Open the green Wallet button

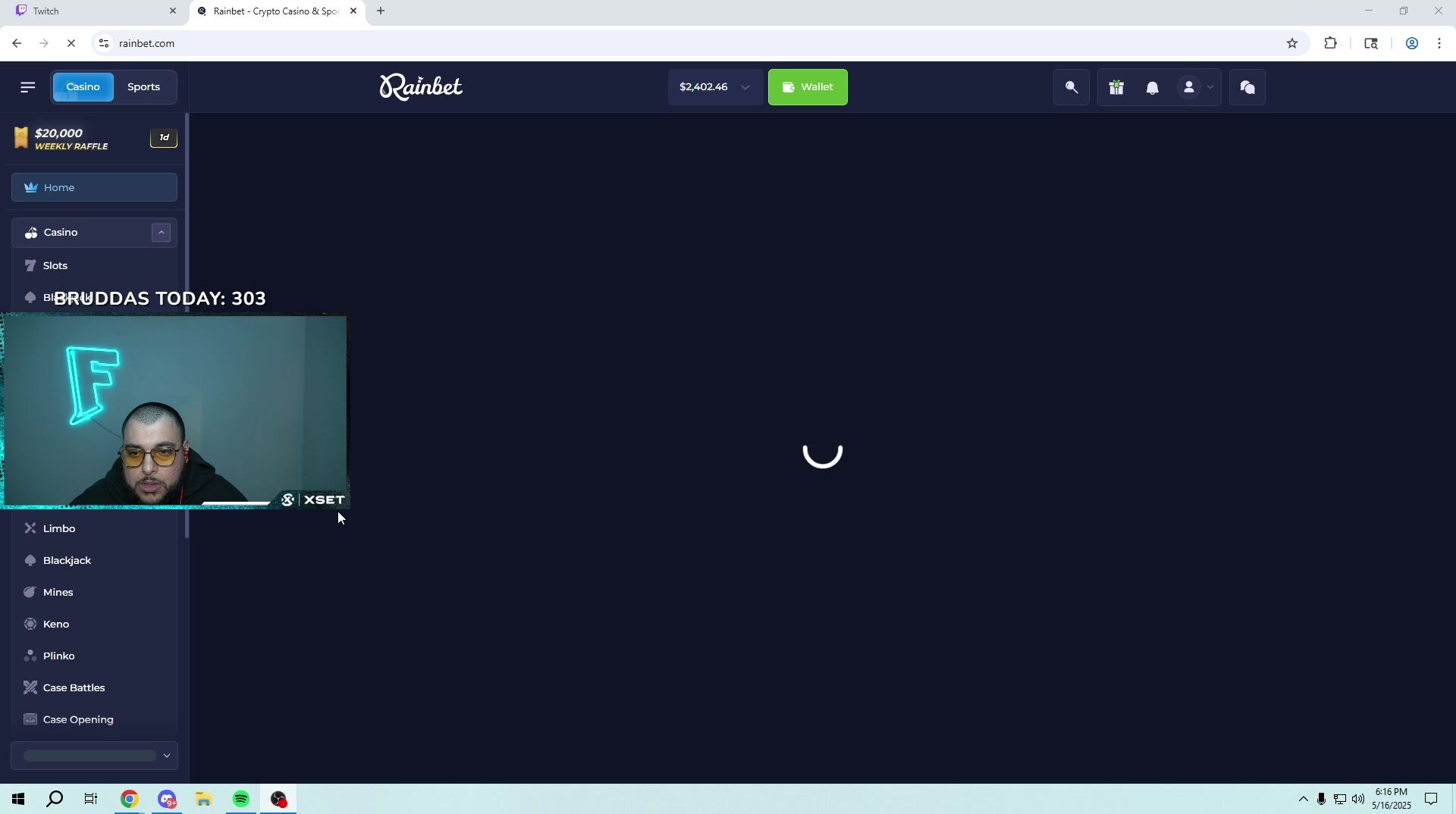coord(808,87)
